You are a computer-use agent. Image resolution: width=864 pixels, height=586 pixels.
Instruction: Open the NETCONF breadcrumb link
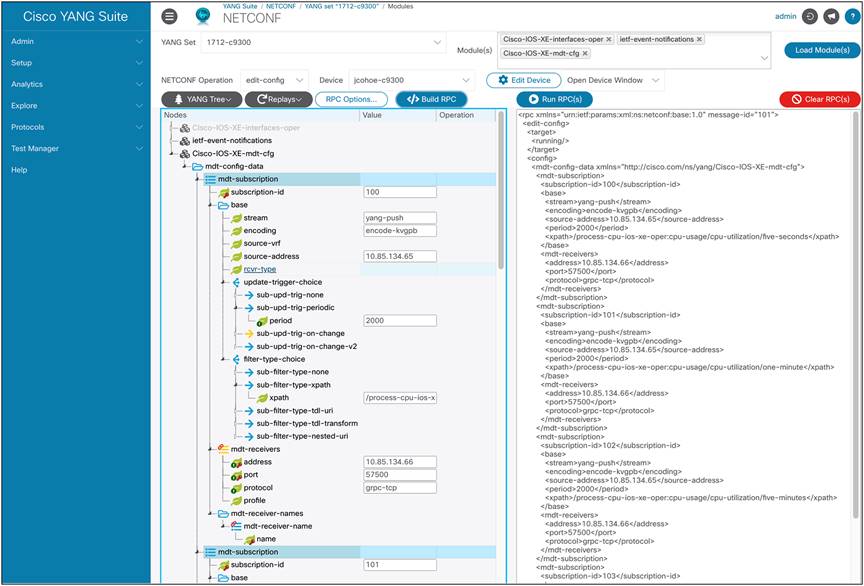tap(280, 6)
